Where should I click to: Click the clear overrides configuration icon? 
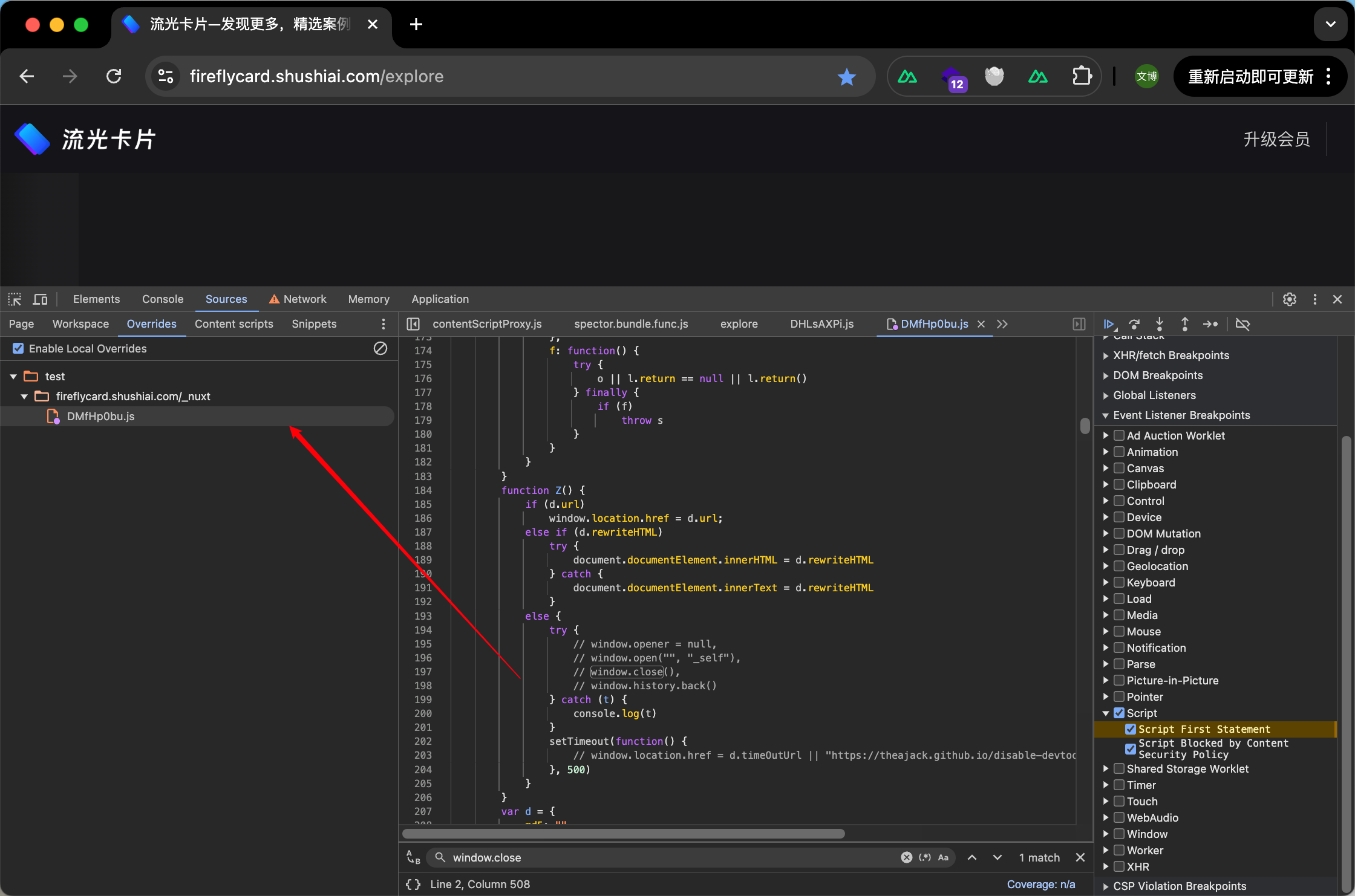click(380, 348)
